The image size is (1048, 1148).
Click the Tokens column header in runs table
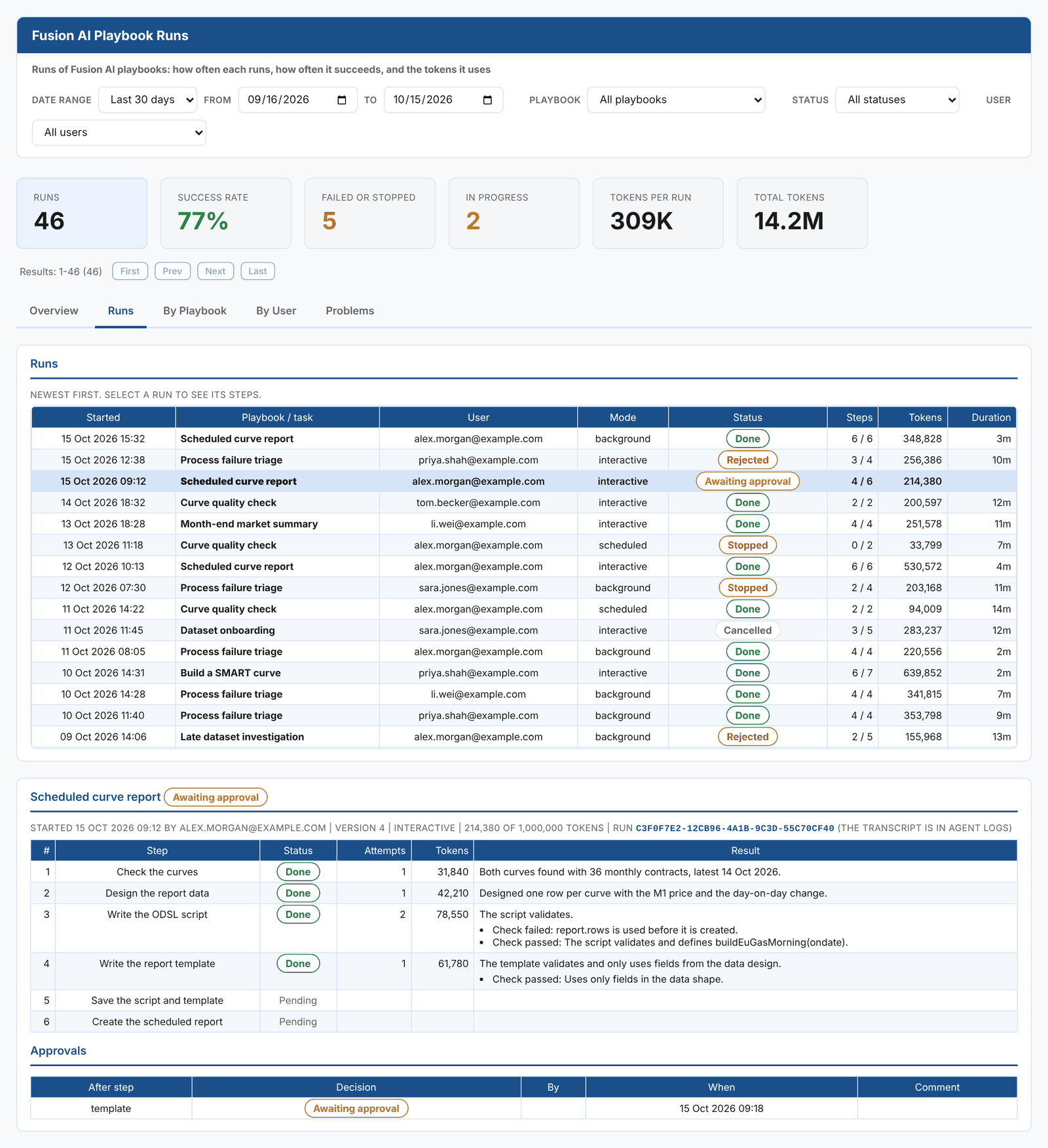coord(913,417)
